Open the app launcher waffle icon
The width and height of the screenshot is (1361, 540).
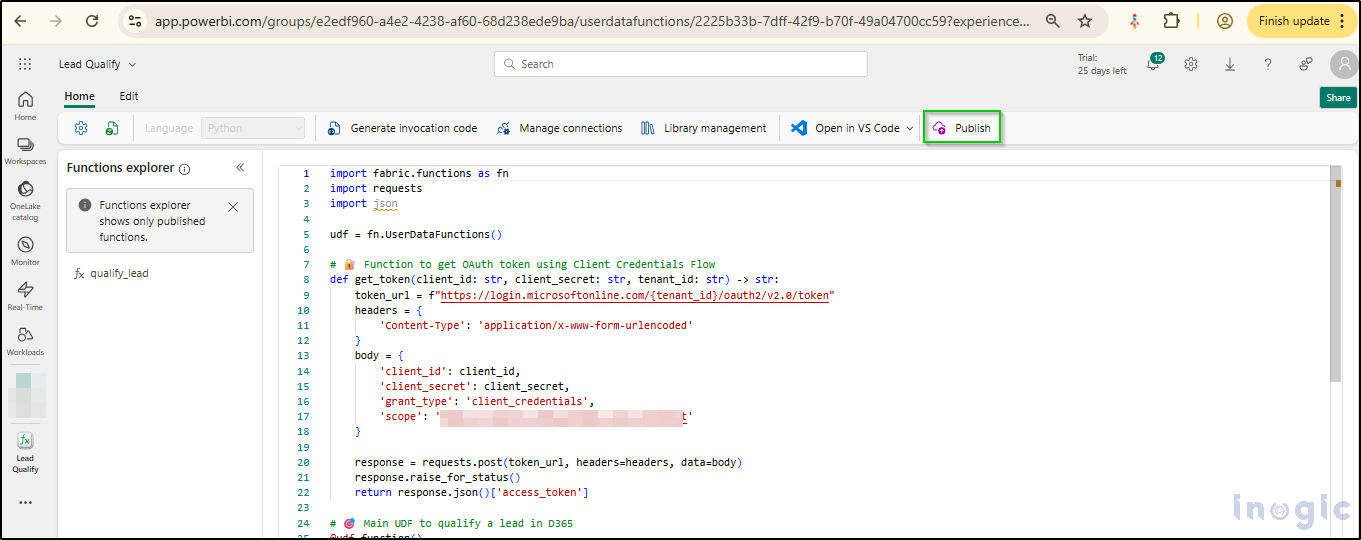click(25, 64)
